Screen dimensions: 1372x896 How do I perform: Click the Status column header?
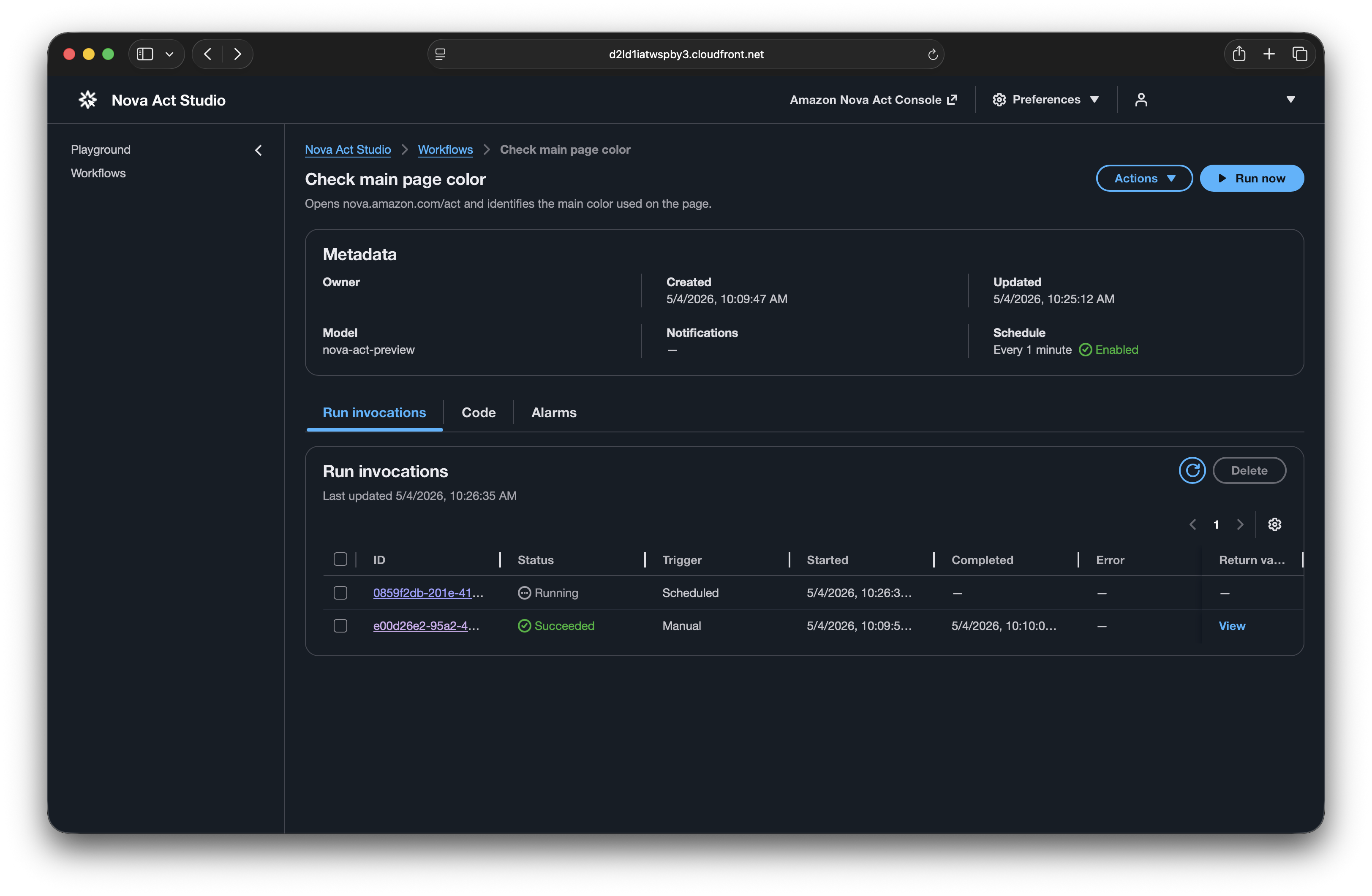(x=536, y=559)
